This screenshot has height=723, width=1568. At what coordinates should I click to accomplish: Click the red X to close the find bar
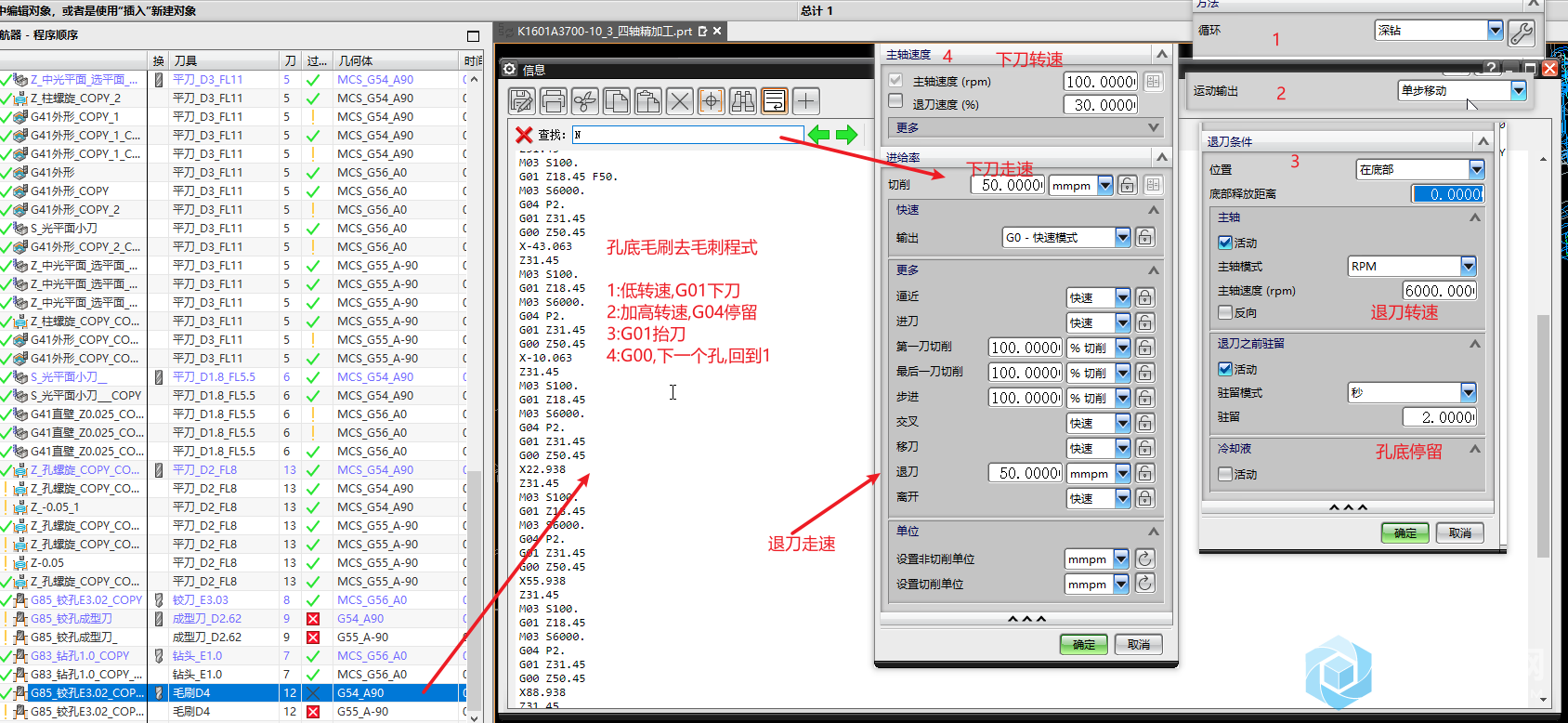[x=524, y=135]
